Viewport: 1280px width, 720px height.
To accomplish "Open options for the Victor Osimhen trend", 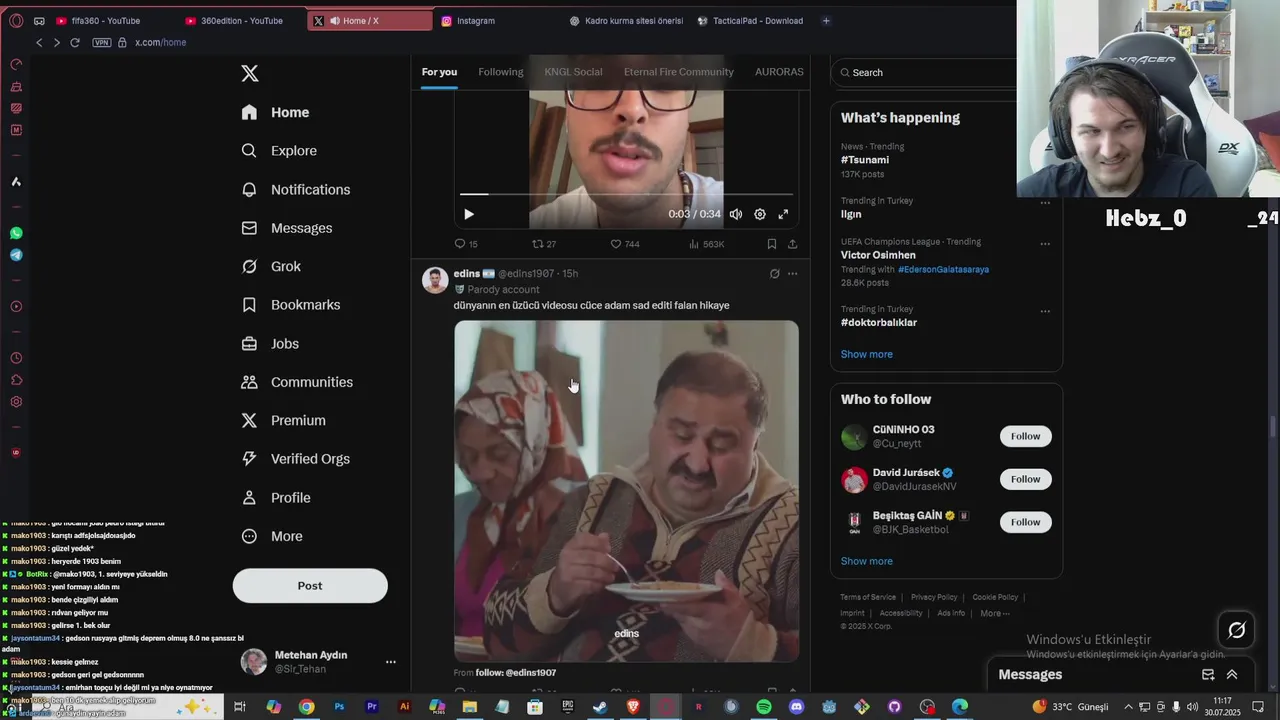I will 1045,243.
